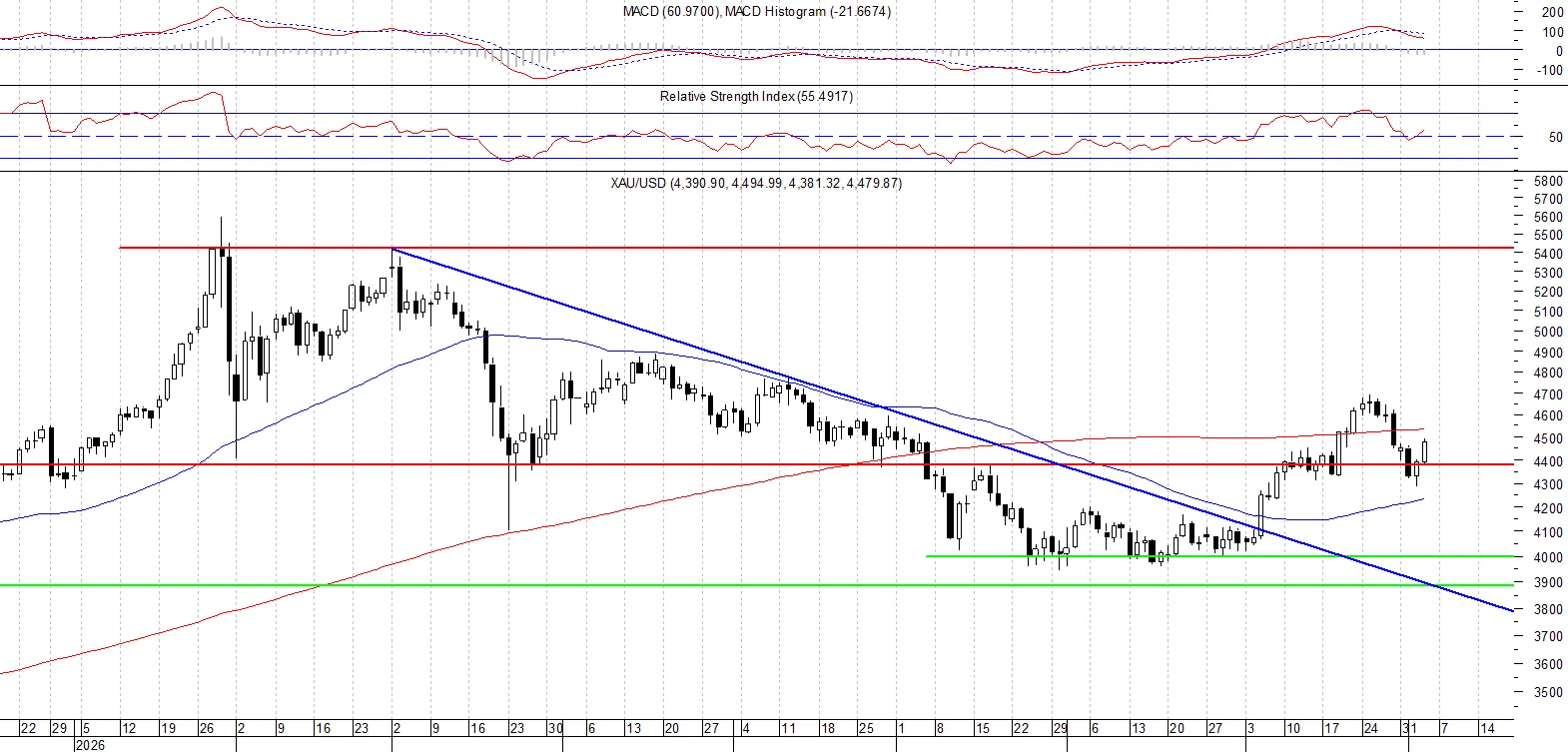This screenshot has height=752, width=1568.
Task: Click date label 14 at axis end
Action: [x=1486, y=728]
